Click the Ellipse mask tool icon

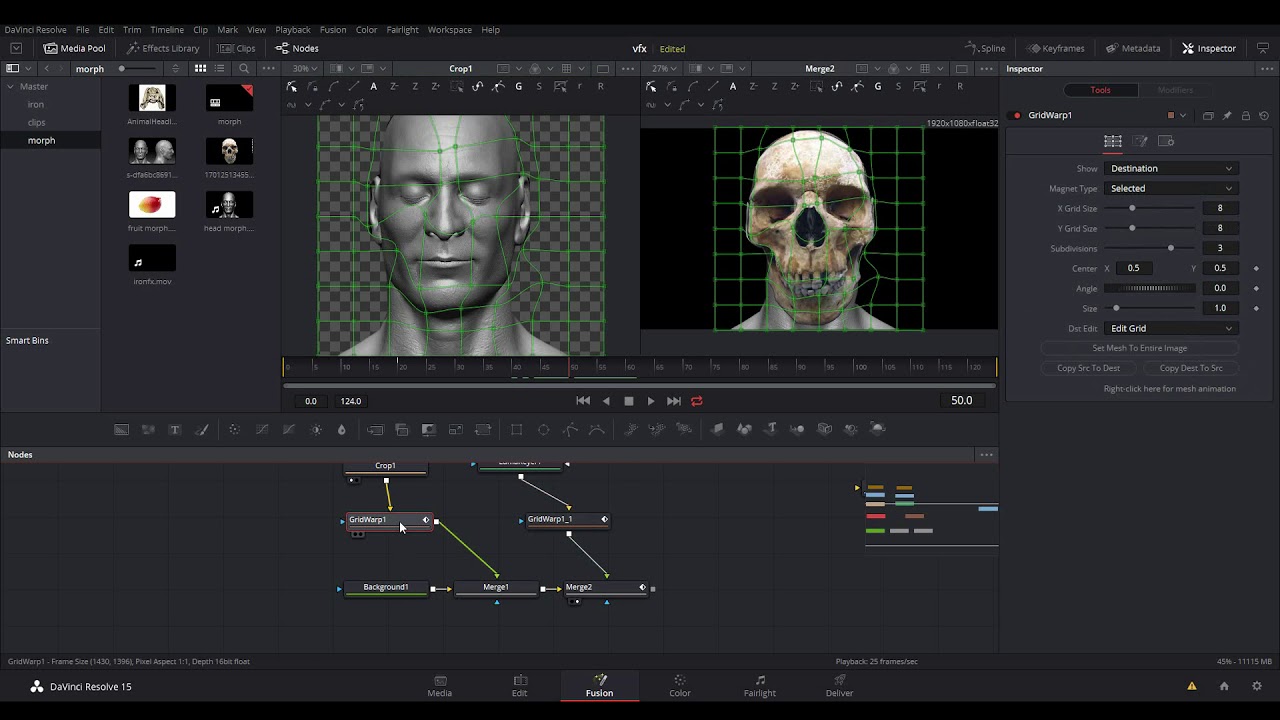543,429
